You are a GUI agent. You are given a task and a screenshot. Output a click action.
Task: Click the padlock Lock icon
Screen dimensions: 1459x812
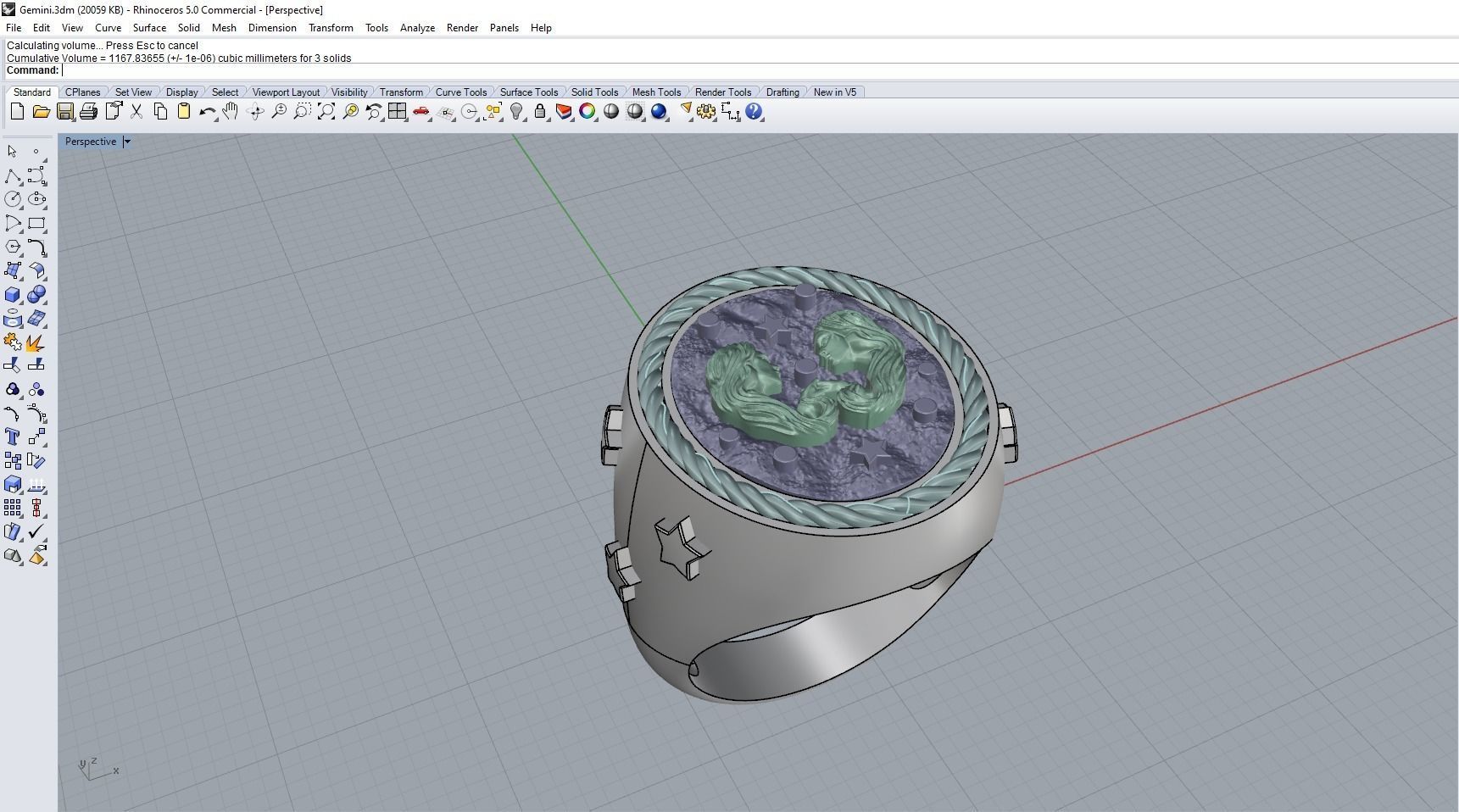(x=539, y=111)
